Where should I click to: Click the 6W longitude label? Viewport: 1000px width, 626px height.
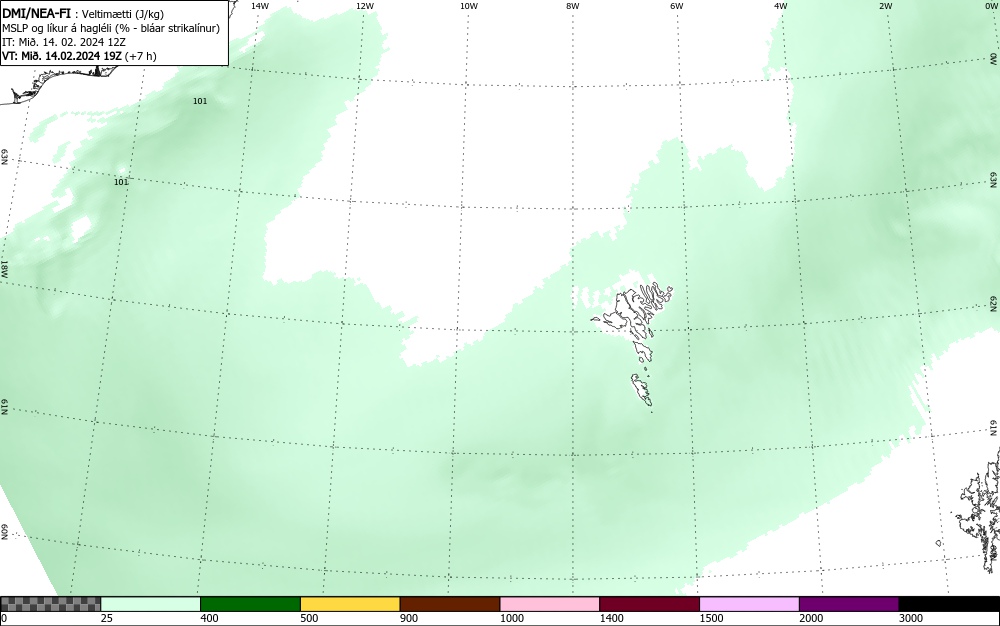677,6
